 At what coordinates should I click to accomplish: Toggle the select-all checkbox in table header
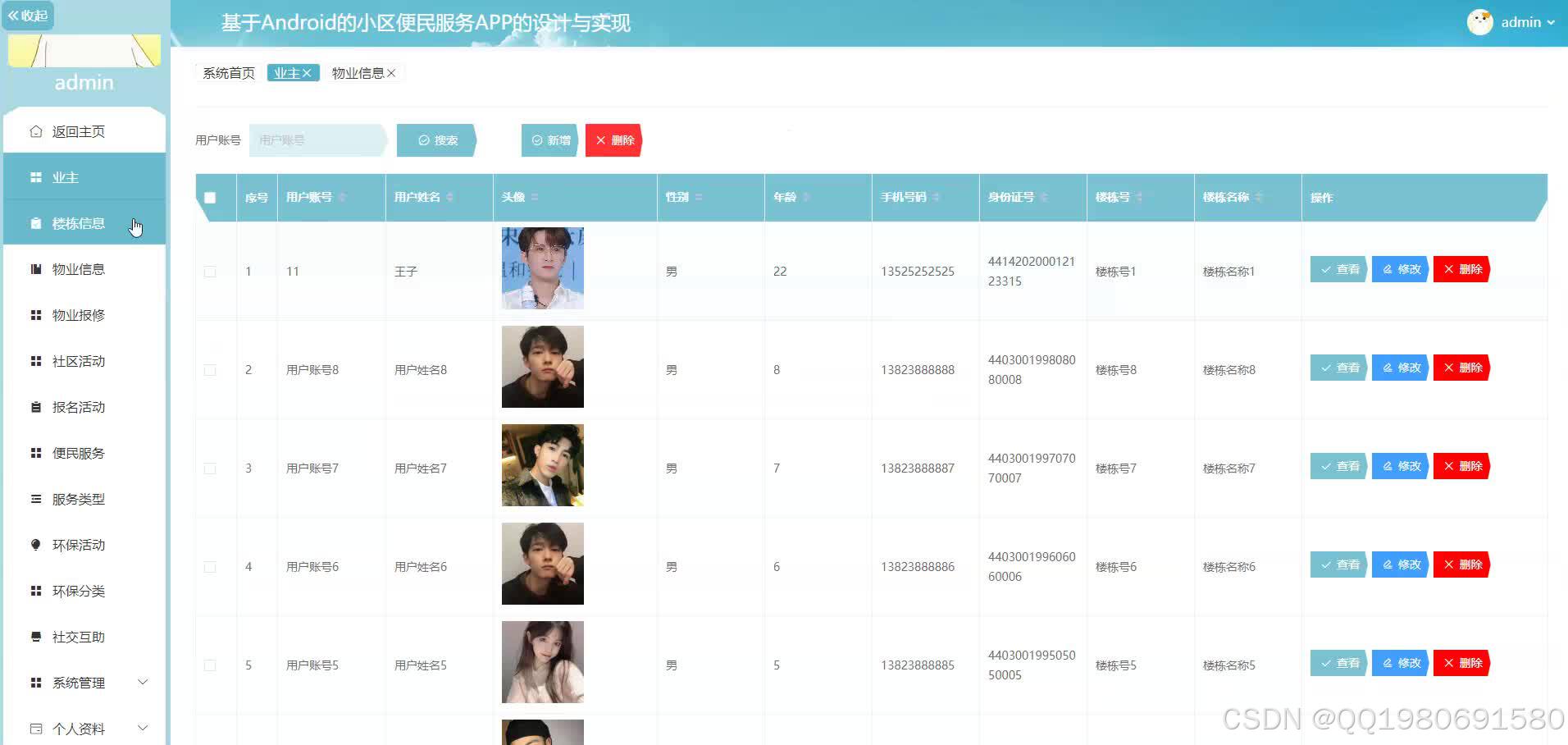click(210, 198)
